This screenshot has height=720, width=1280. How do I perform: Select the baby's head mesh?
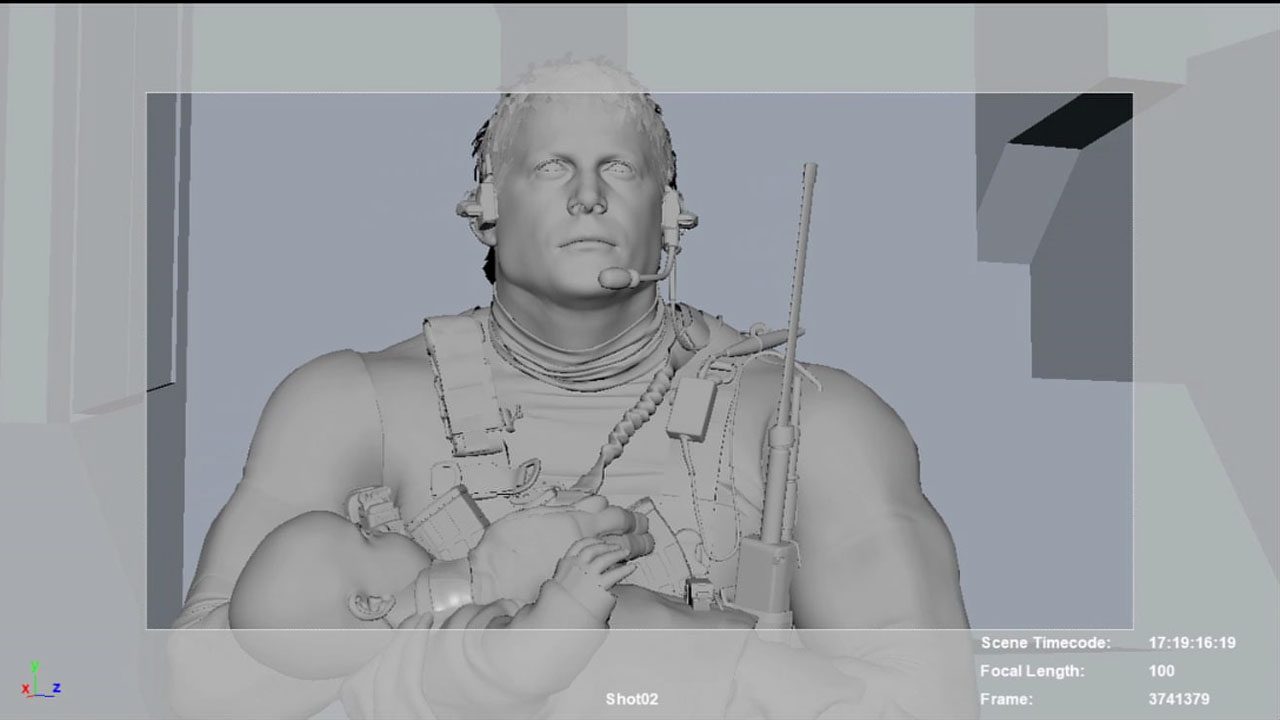point(300,570)
